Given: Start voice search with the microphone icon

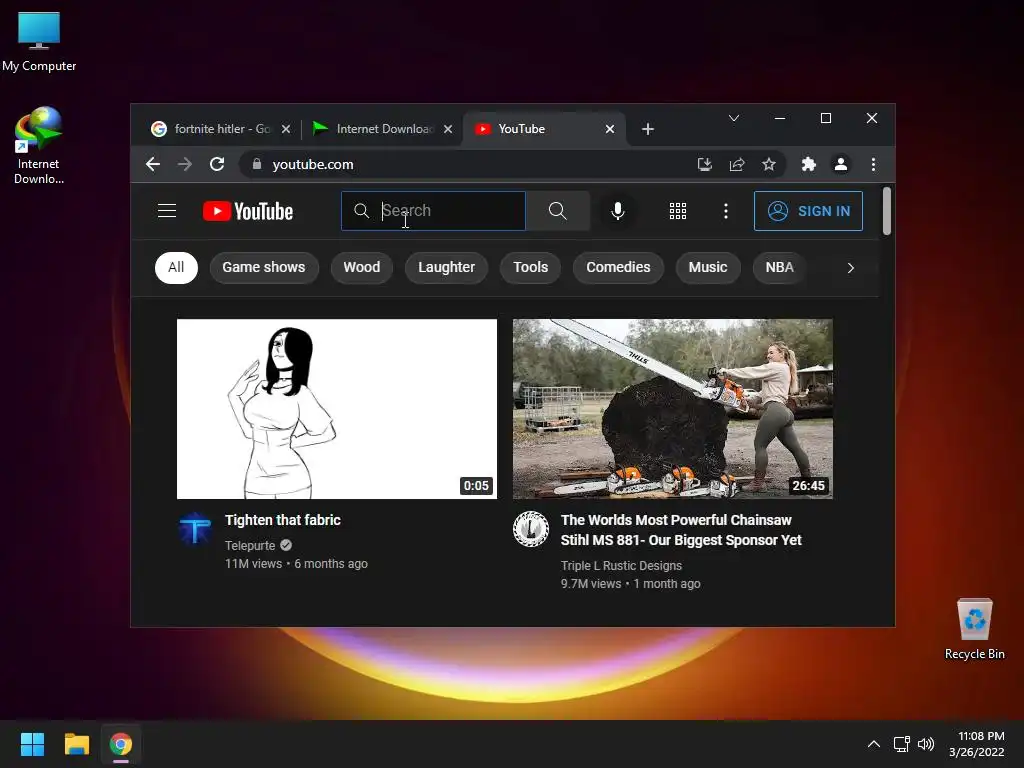Looking at the screenshot, I should pos(617,211).
